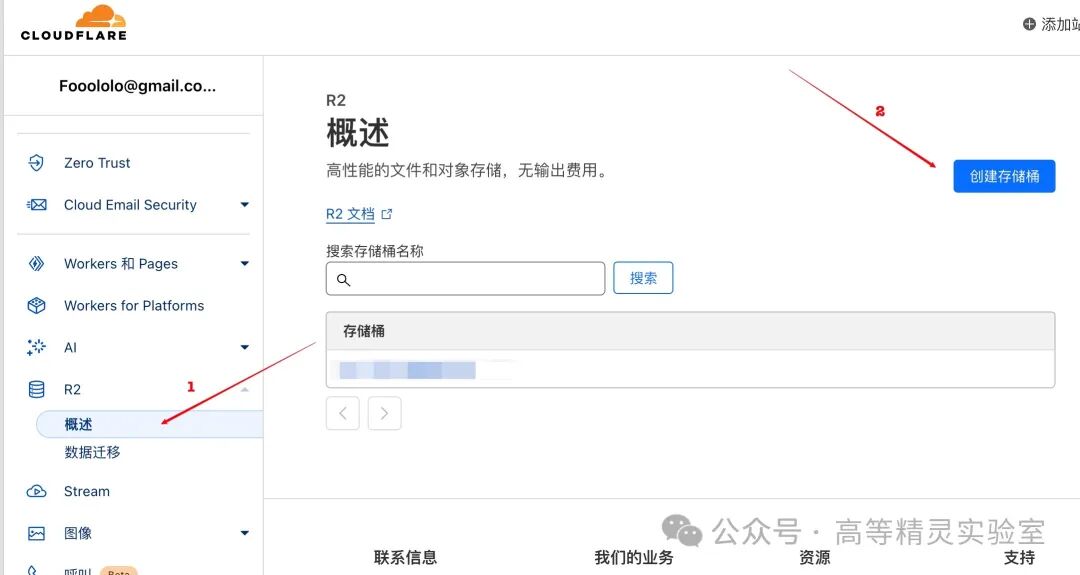Click the account Fooololo@gmail.co...
This screenshot has width=1080, height=575.
[137, 86]
